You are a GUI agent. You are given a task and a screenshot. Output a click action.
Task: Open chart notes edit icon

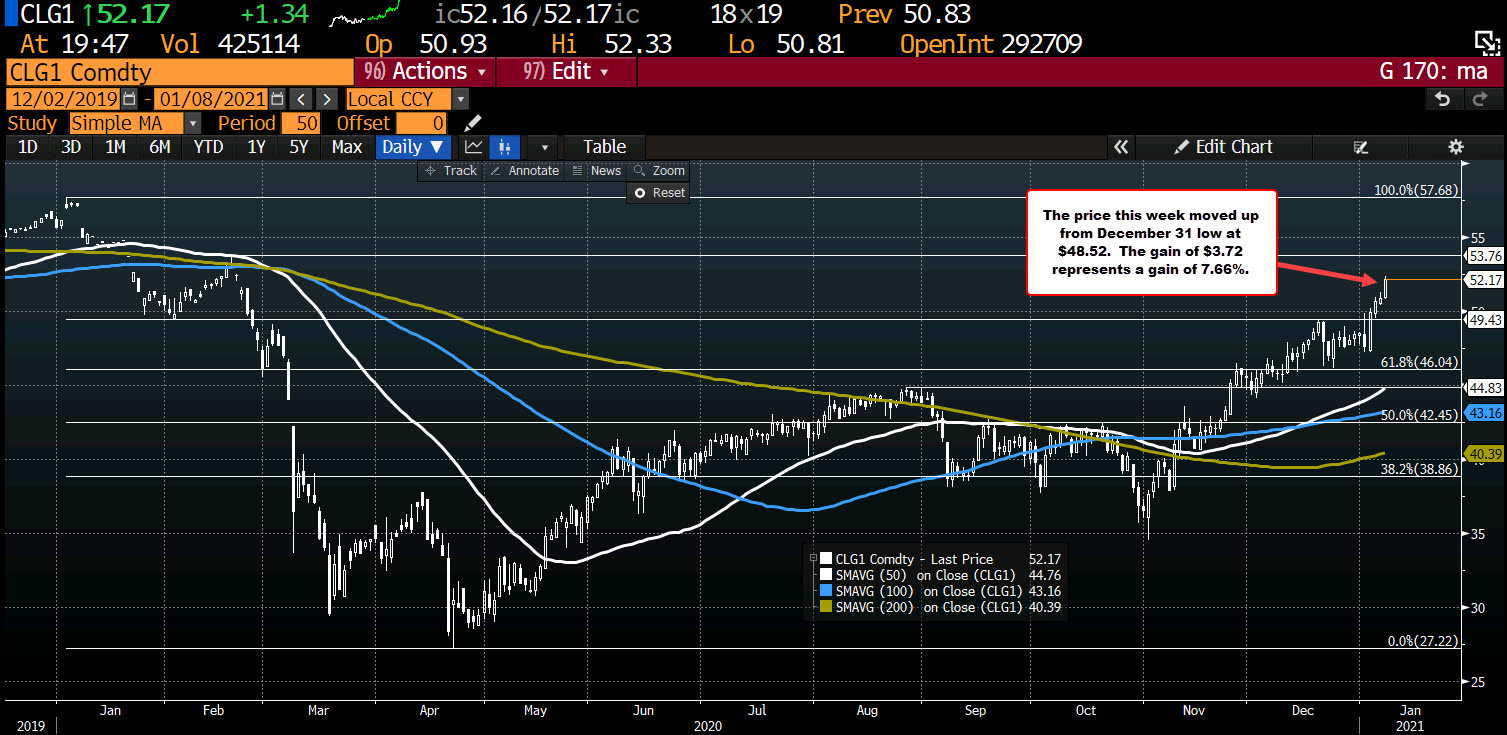[1360, 147]
